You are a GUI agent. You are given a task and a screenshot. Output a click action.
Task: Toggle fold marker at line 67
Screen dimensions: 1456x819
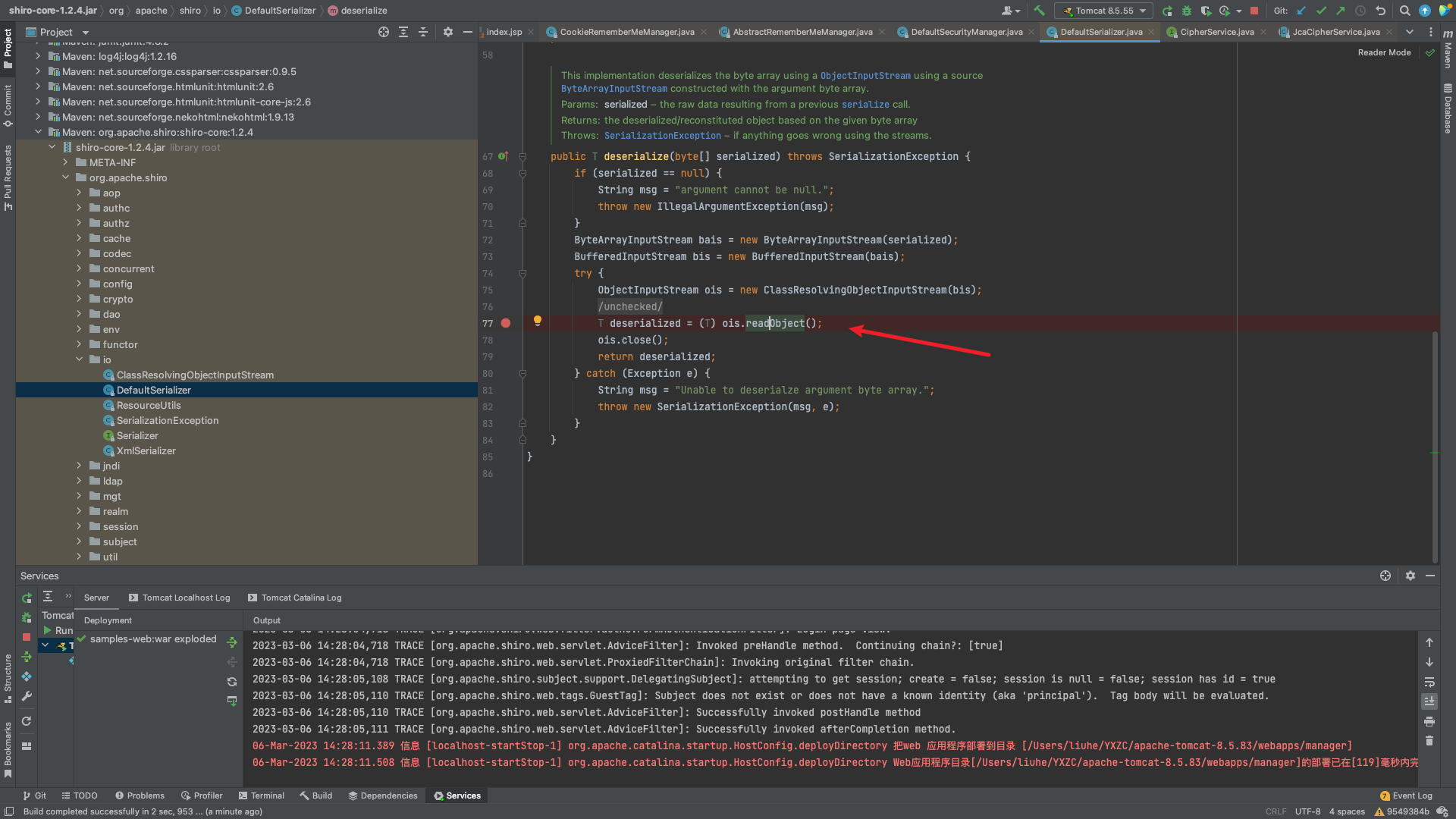click(522, 157)
